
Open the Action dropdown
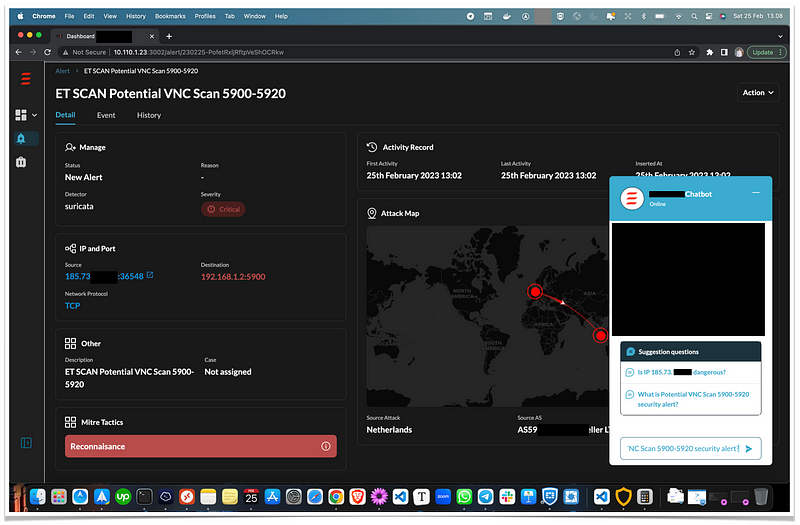tap(758, 92)
